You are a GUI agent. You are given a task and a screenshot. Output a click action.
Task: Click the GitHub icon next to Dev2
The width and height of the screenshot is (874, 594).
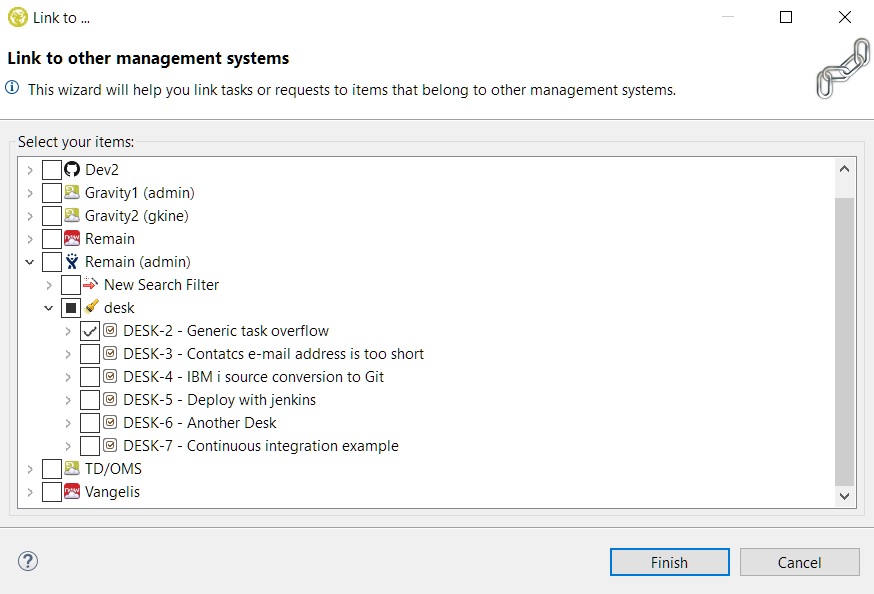[x=72, y=170]
